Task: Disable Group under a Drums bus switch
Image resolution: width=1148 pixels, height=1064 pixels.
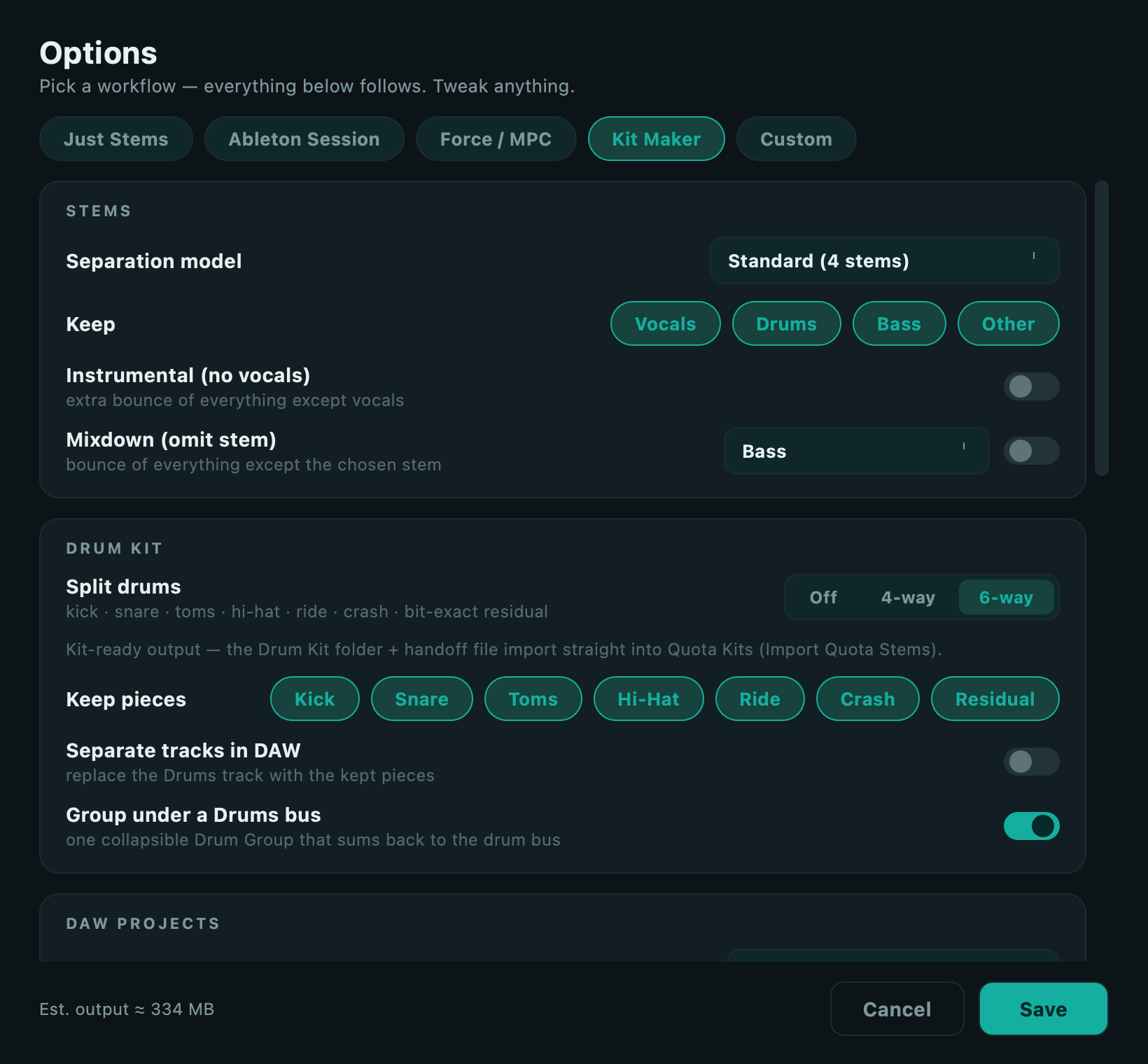Action: (x=1031, y=826)
